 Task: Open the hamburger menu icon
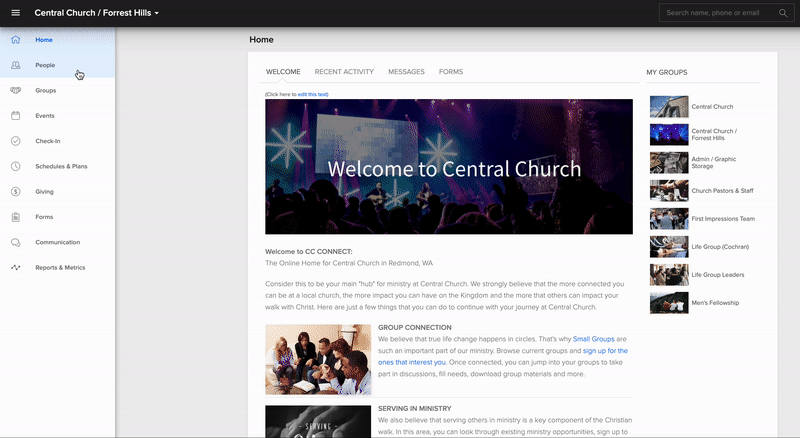(16, 13)
